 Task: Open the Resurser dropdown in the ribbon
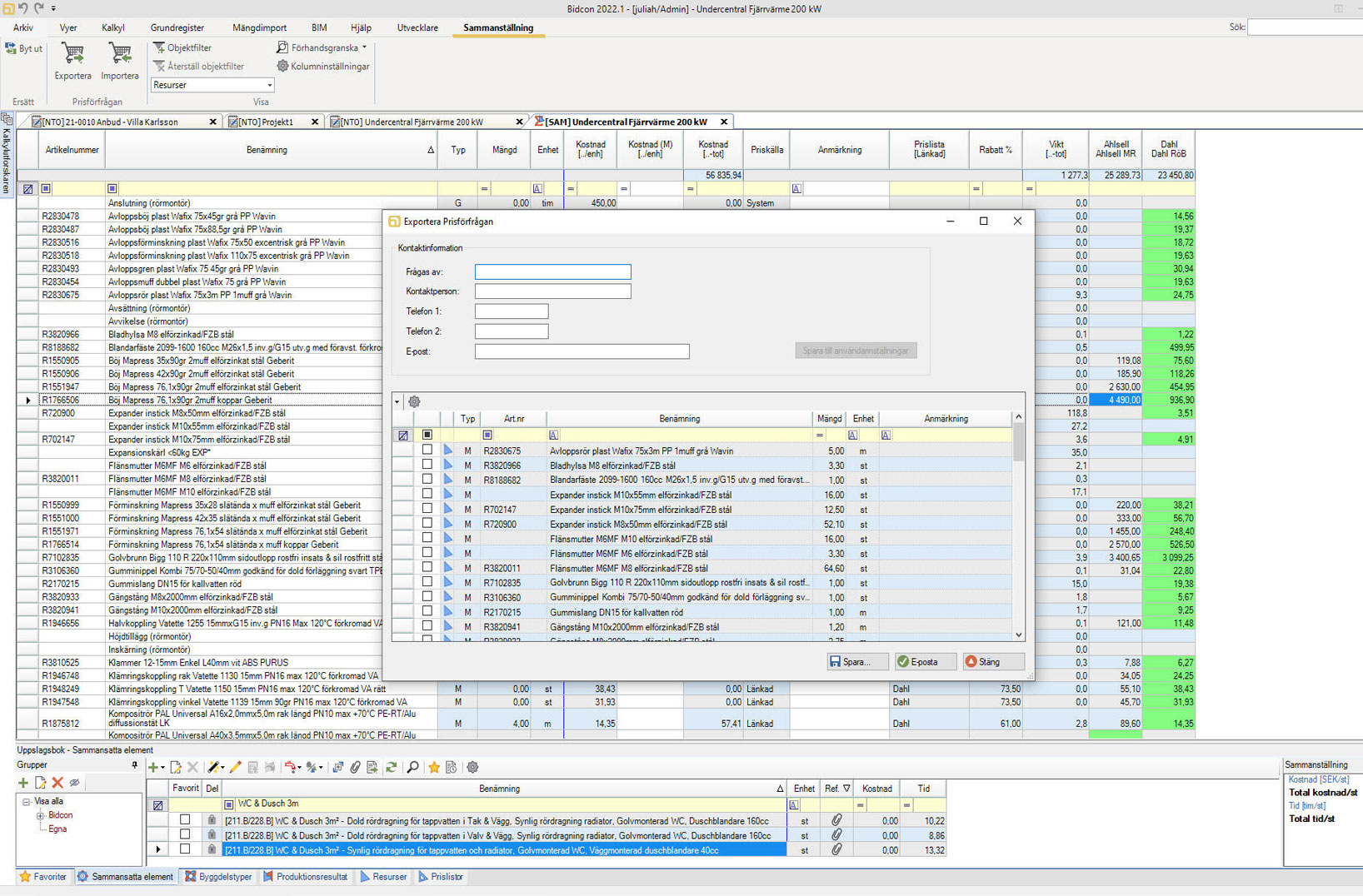[268, 85]
